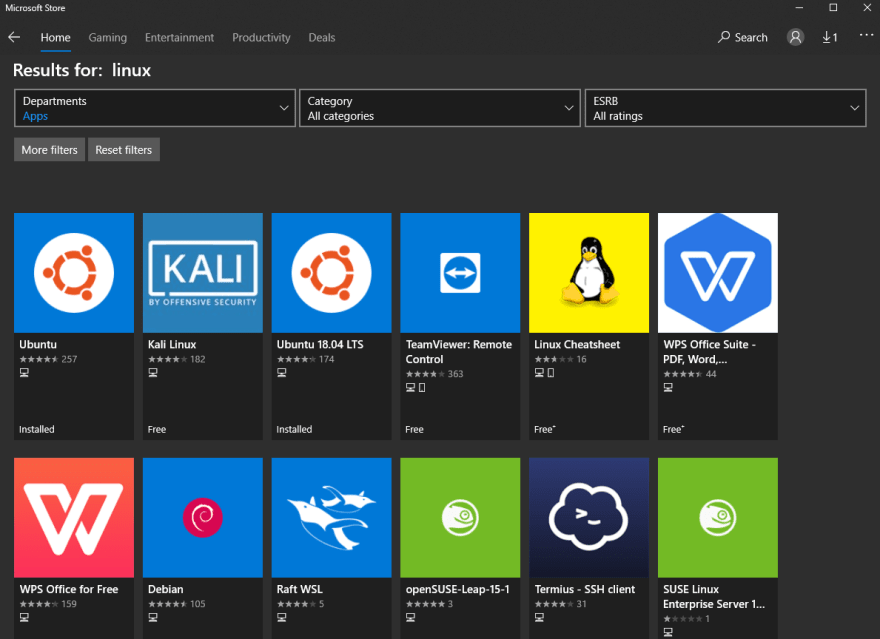Click the Linux Cheatsheet title text

click(577, 344)
